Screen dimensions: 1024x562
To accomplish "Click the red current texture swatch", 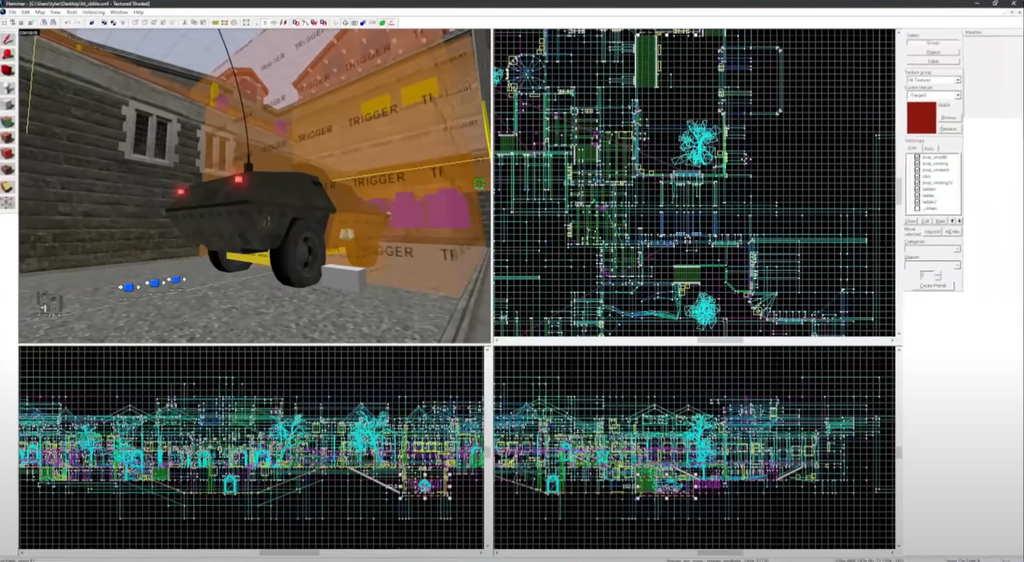I will pos(920,117).
